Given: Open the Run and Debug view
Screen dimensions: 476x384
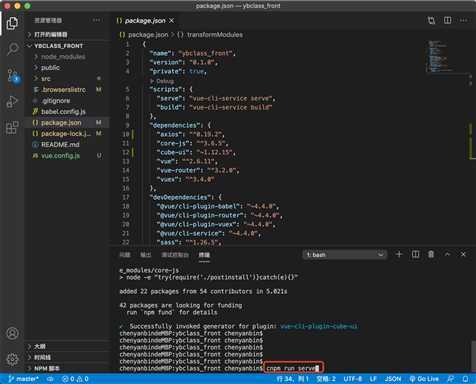Looking at the screenshot, I should click(x=12, y=102).
